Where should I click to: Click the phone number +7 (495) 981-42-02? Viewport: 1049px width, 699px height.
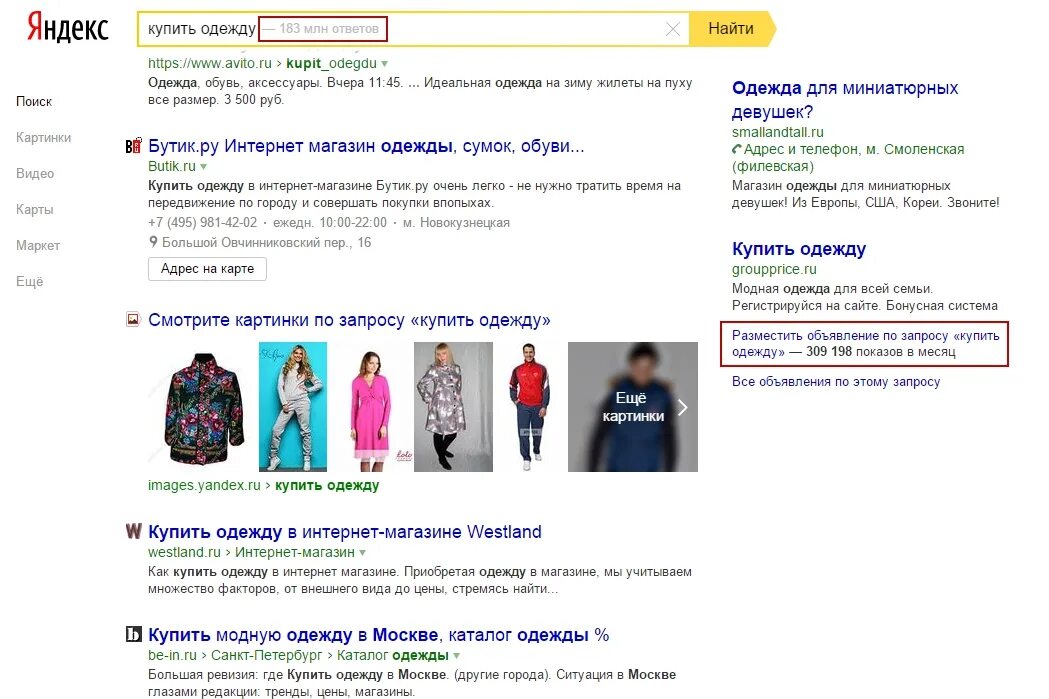[202, 223]
